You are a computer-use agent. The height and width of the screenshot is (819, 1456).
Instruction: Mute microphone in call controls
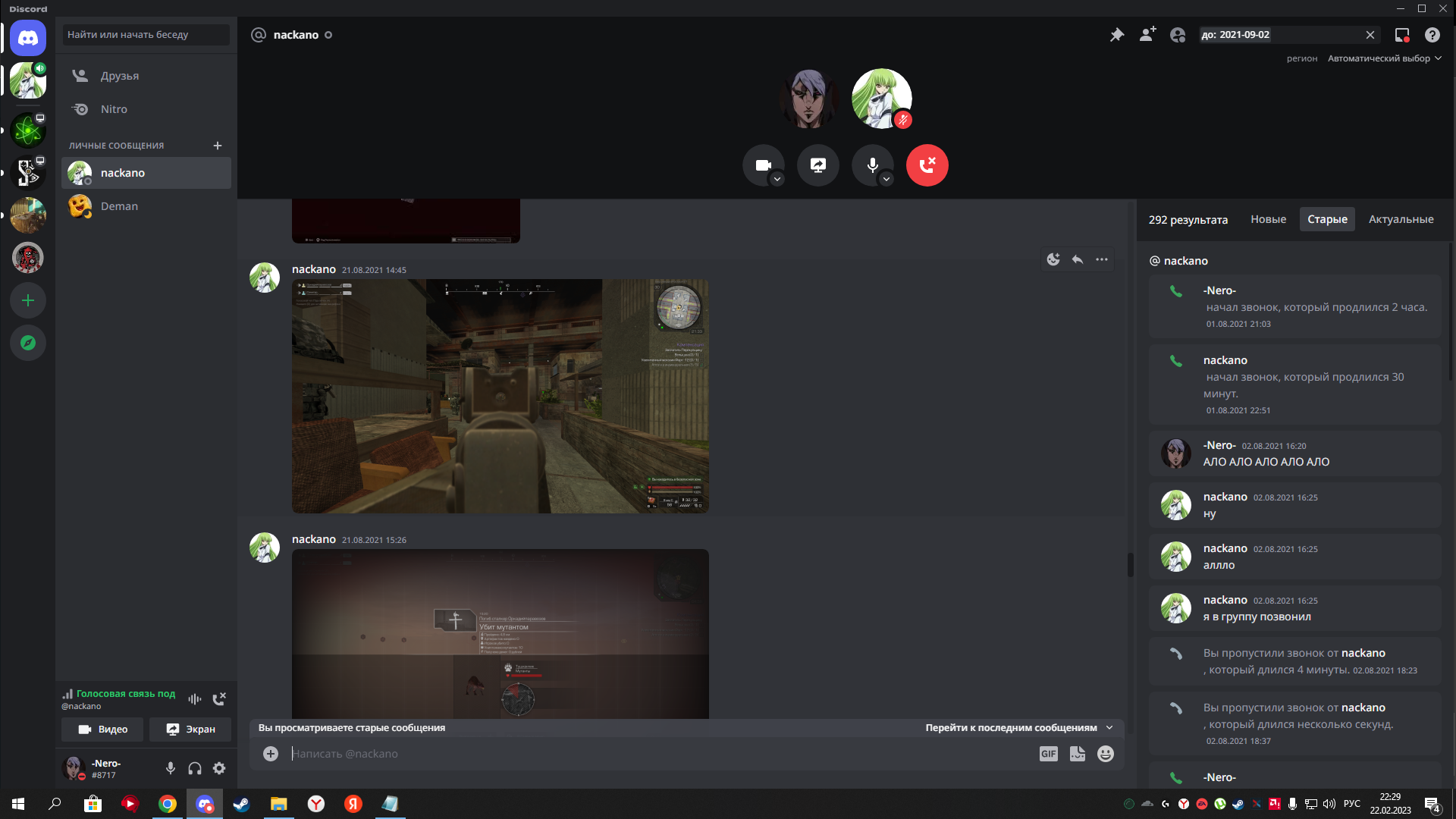[x=873, y=165]
